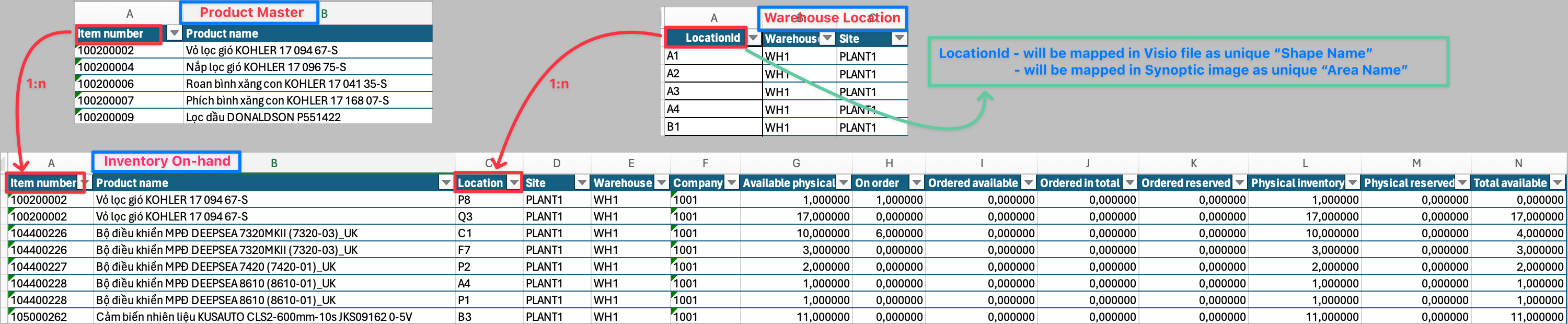Open LocationId filter dropdown in Warehouse Location
The image size is (1568, 324).
(x=753, y=38)
